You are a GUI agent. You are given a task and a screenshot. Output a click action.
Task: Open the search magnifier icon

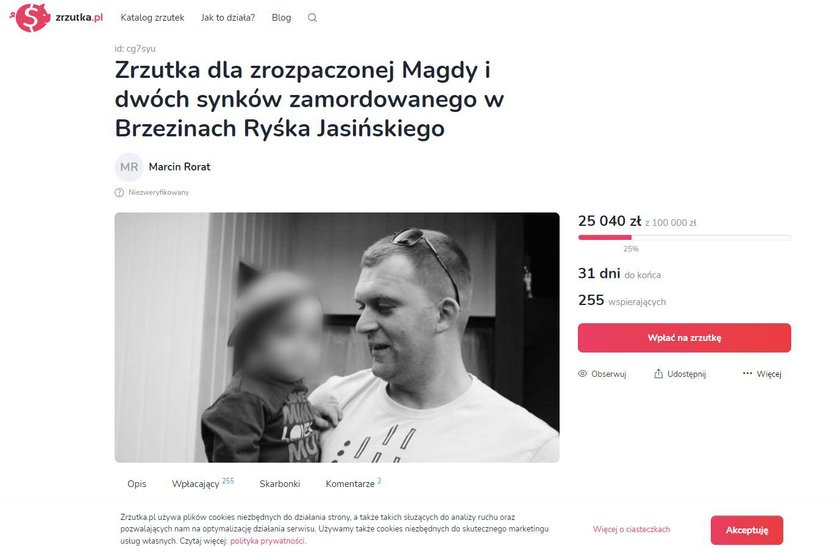[x=312, y=18]
